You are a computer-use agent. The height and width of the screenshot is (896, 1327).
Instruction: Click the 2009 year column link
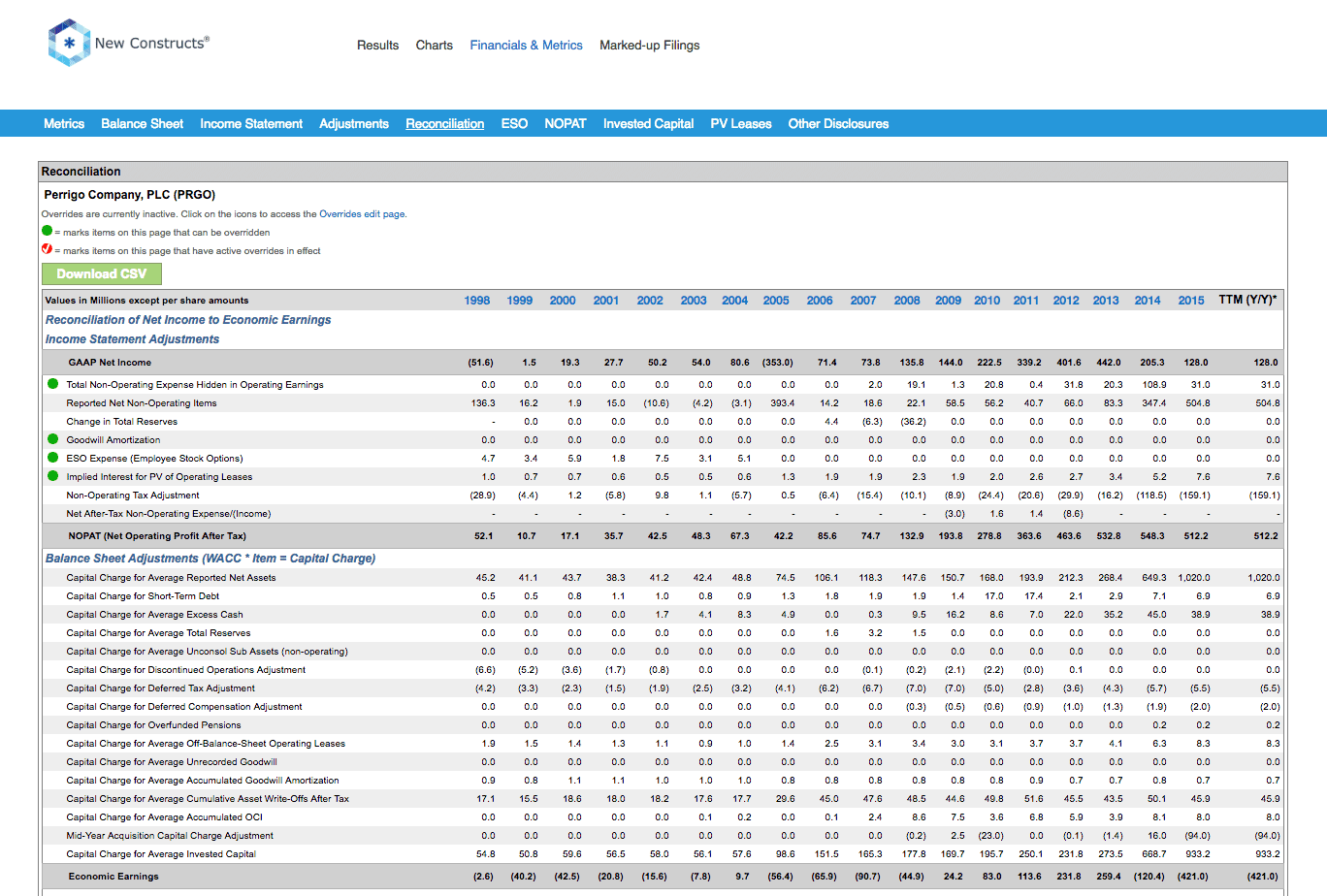pos(949,301)
